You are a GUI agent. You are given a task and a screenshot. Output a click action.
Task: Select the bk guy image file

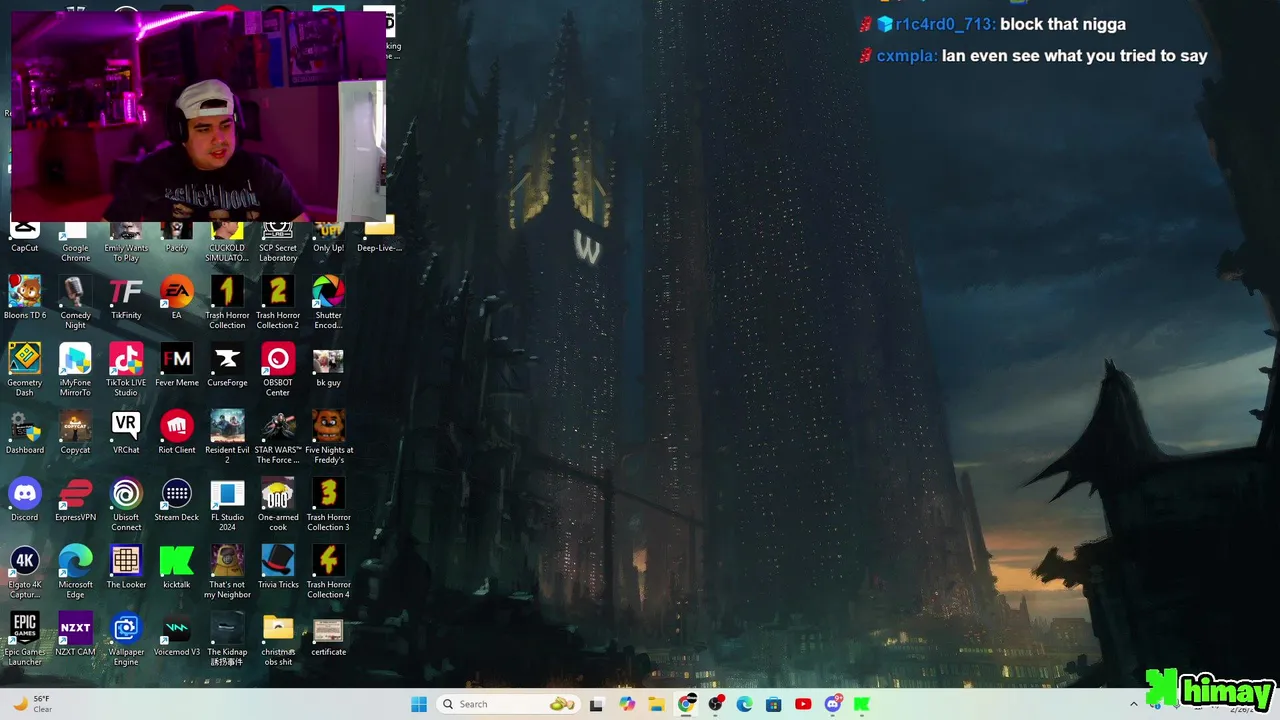[x=328, y=365]
